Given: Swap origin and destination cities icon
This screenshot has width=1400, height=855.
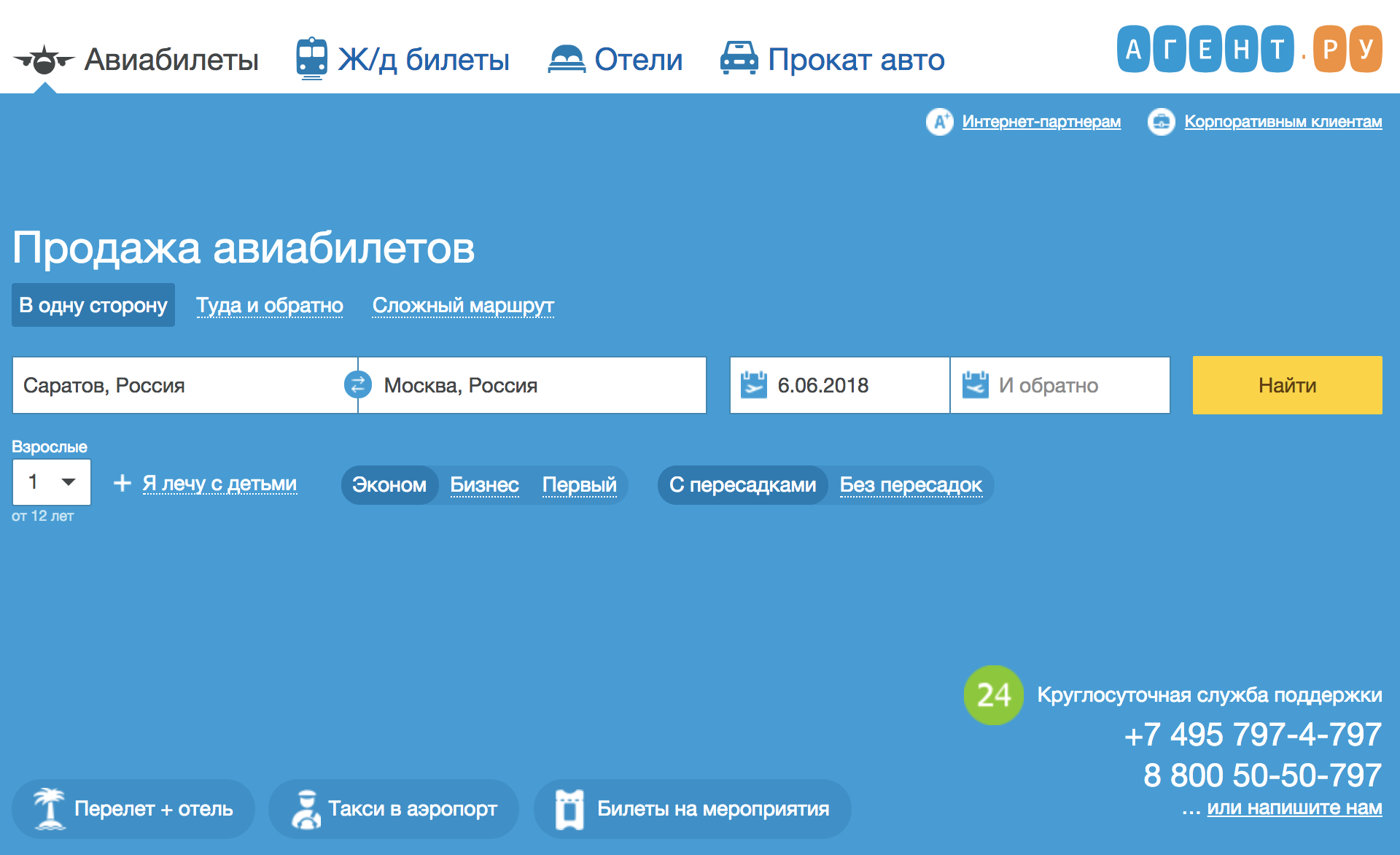Looking at the screenshot, I should [x=358, y=384].
